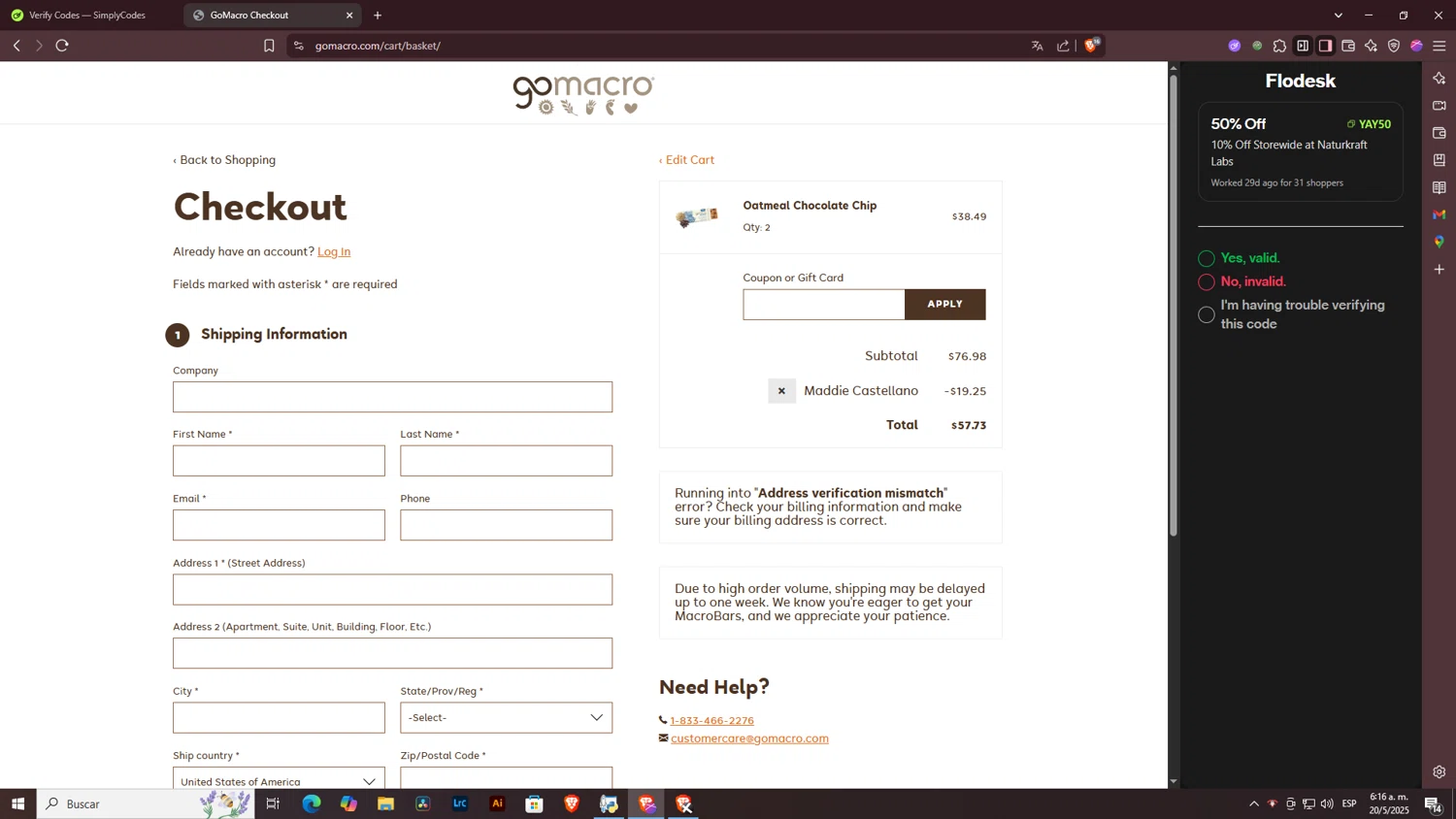1456x819 pixels.
Task: Click customercare@gomacro.com email link
Action: tap(749, 738)
